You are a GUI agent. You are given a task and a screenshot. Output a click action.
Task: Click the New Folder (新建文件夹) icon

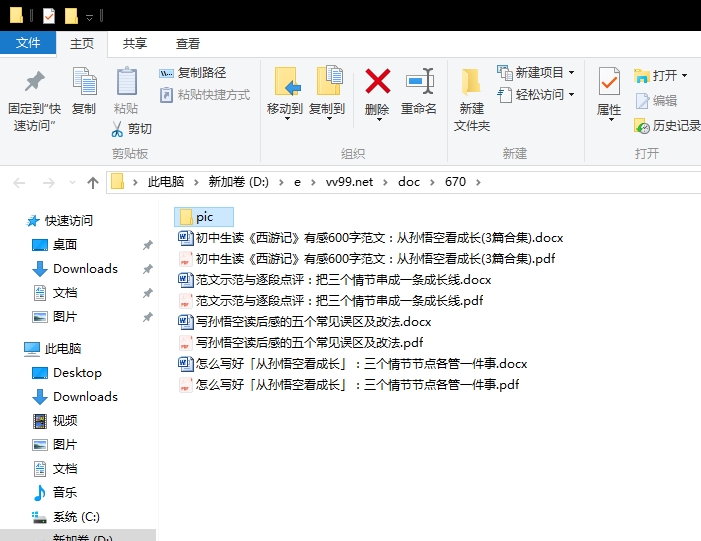[x=471, y=82]
